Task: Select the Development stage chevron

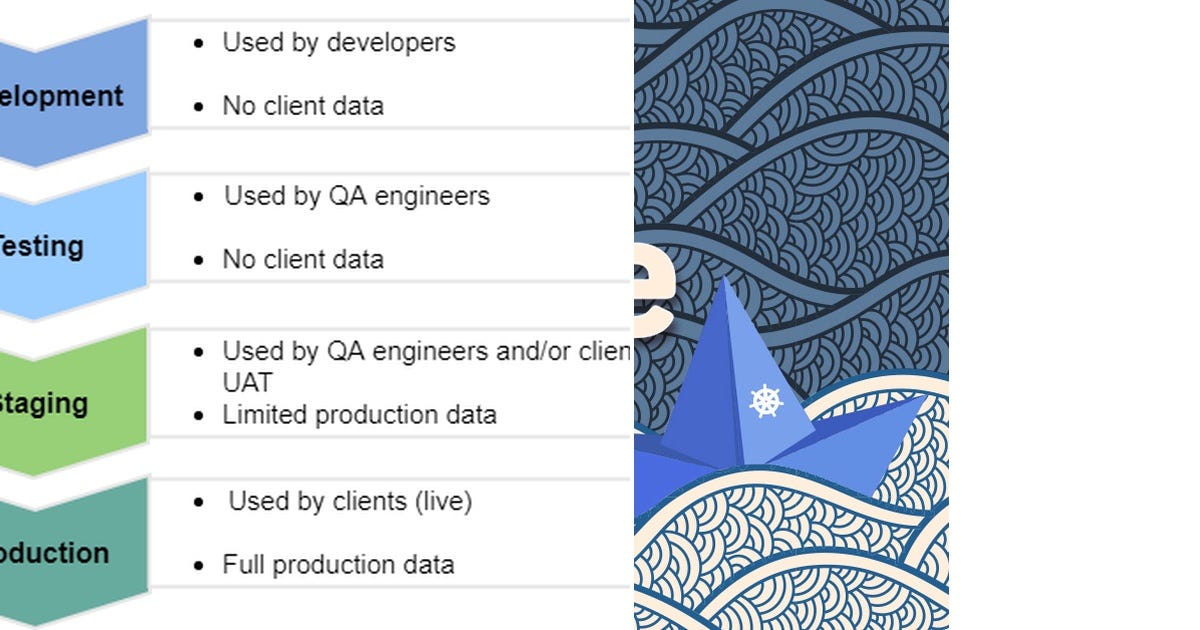Action: [x=74, y=92]
